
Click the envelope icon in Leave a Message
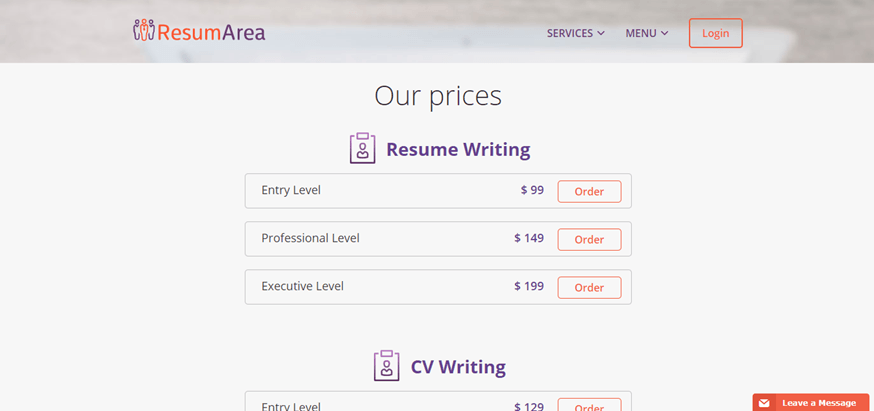pyautogui.click(x=764, y=403)
